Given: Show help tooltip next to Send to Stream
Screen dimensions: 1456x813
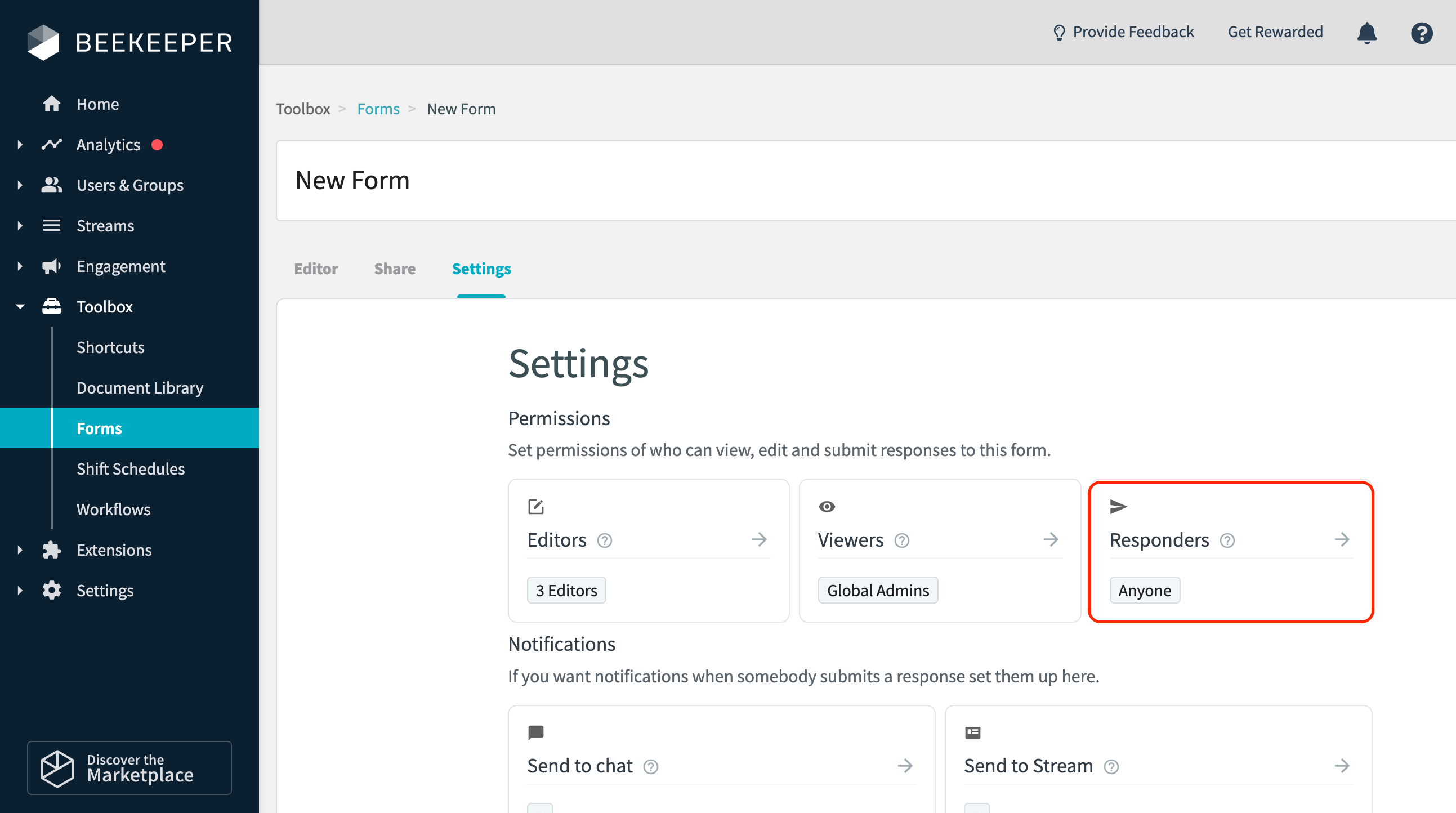Looking at the screenshot, I should click(x=1111, y=767).
